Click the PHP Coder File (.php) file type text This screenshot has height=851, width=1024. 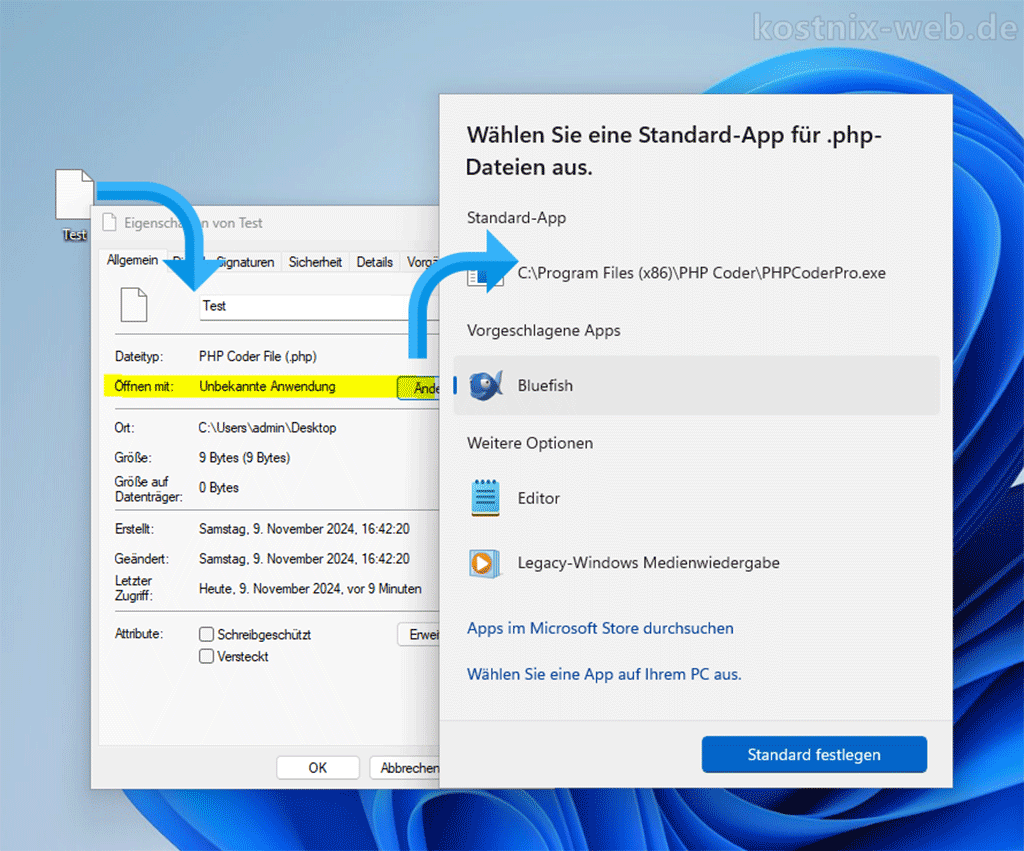click(258, 357)
